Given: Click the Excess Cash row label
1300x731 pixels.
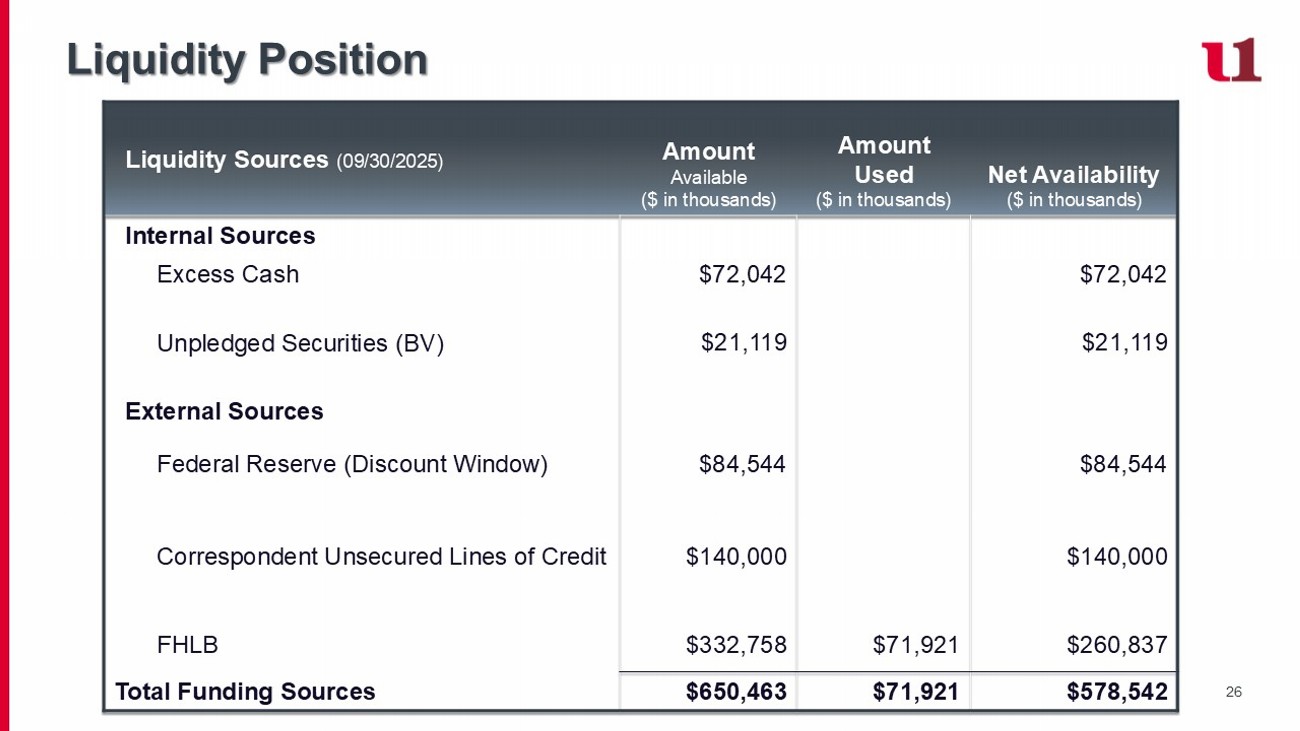Looking at the screenshot, I should point(228,275).
